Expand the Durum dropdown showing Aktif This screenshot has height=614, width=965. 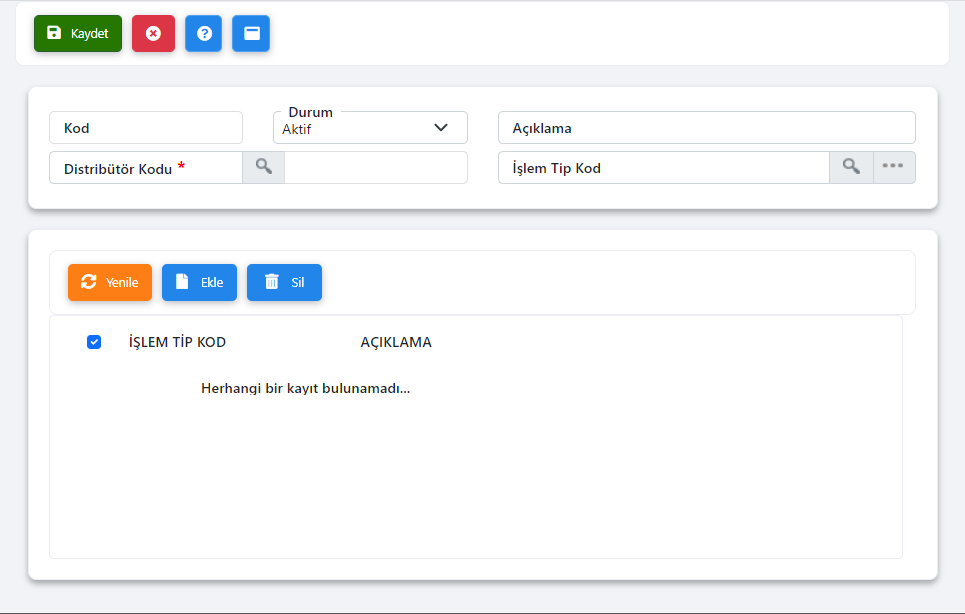370,128
